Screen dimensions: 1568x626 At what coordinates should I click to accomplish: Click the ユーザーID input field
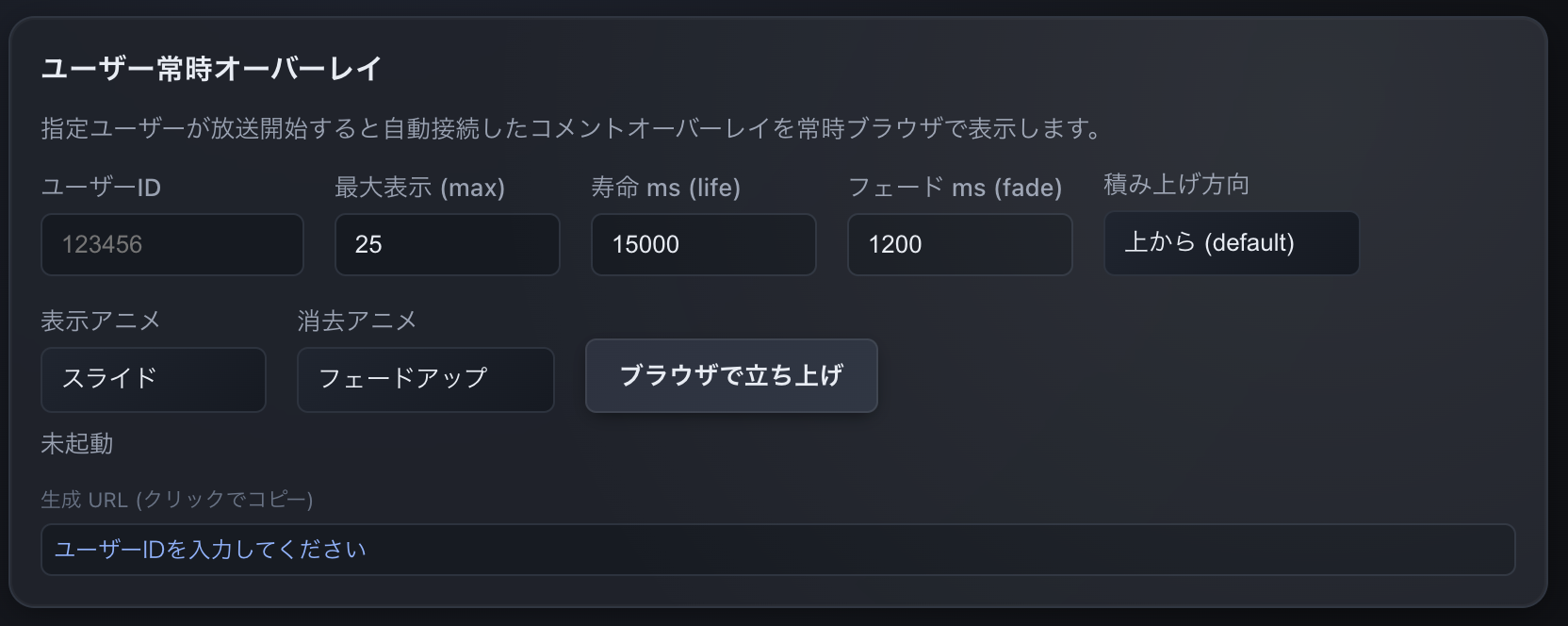pos(171,244)
